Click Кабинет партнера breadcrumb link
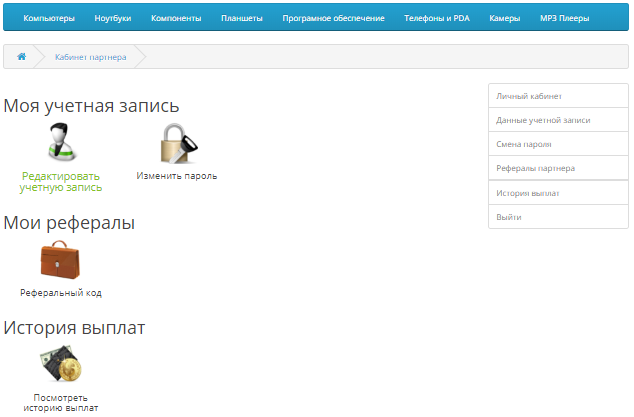This screenshot has height=417, width=634. (97, 57)
